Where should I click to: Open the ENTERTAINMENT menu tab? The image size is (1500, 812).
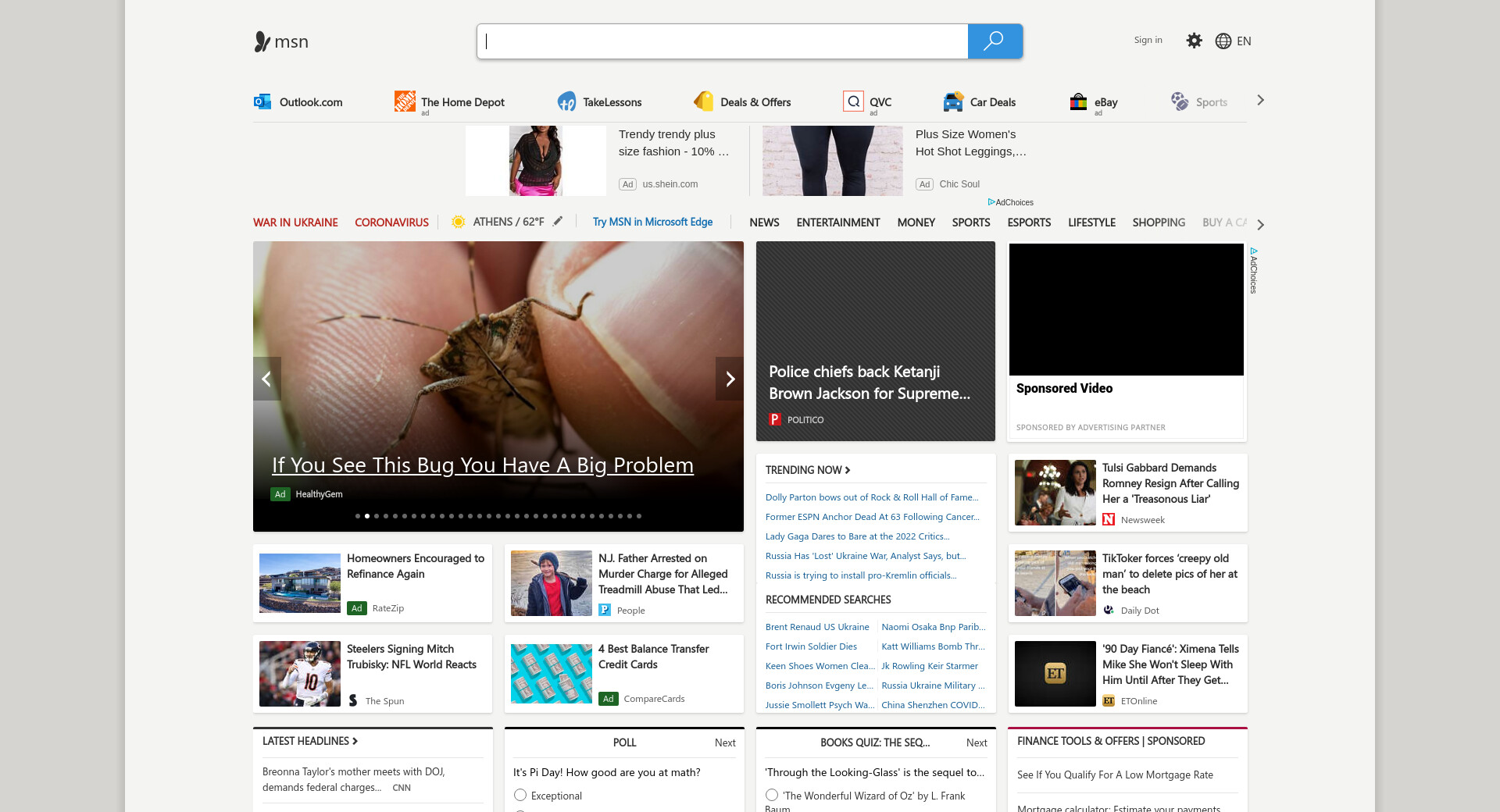click(837, 223)
